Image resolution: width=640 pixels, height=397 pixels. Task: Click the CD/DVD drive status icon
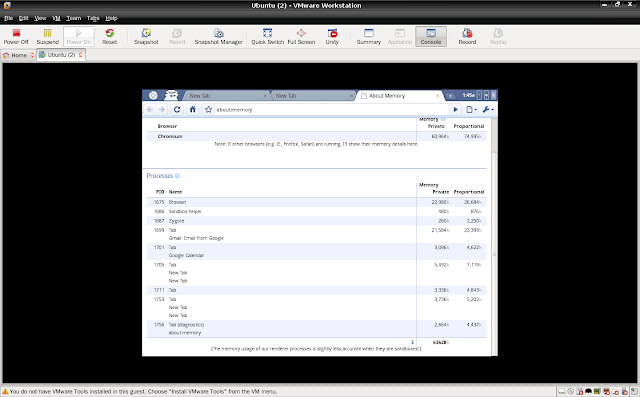571,391
